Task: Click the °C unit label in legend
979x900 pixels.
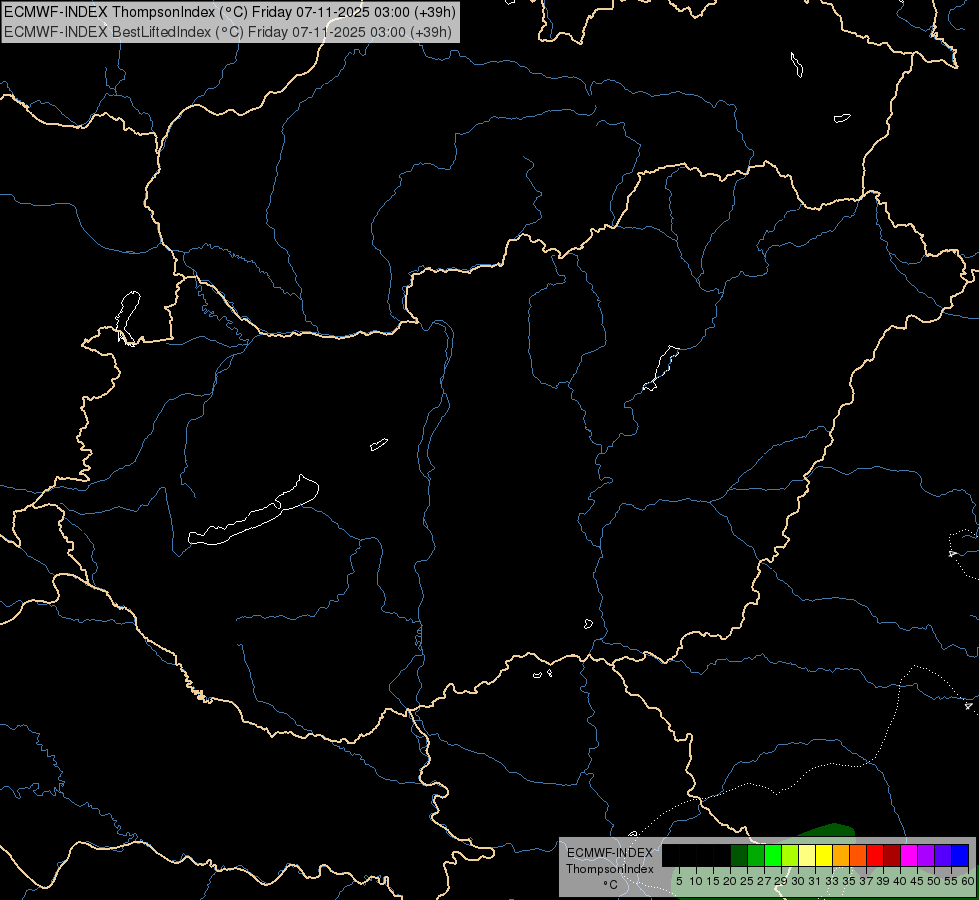Action: tap(610, 885)
